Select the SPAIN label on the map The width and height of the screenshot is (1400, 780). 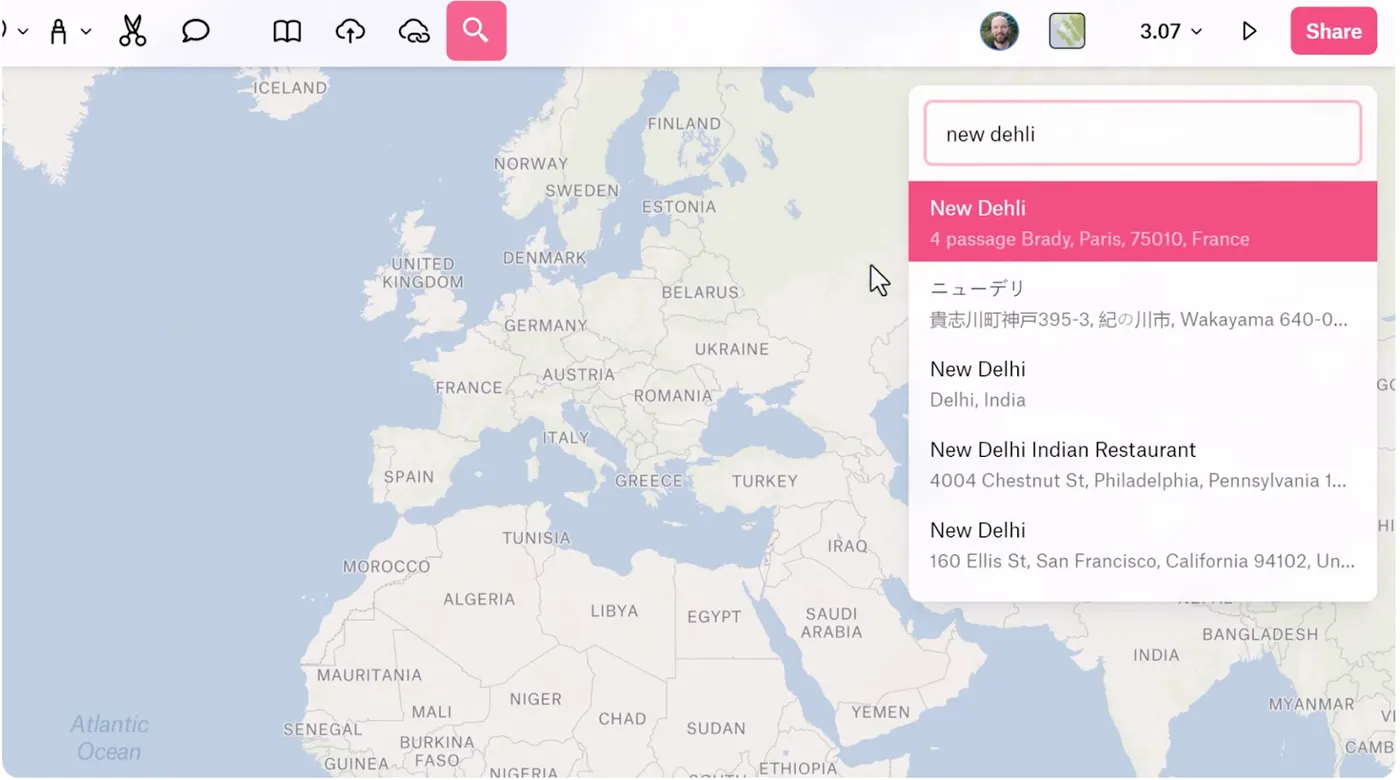[409, 476]
